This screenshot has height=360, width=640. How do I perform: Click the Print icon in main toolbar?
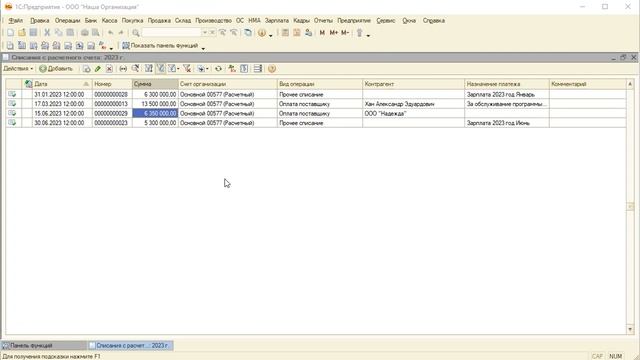point(84,33)
